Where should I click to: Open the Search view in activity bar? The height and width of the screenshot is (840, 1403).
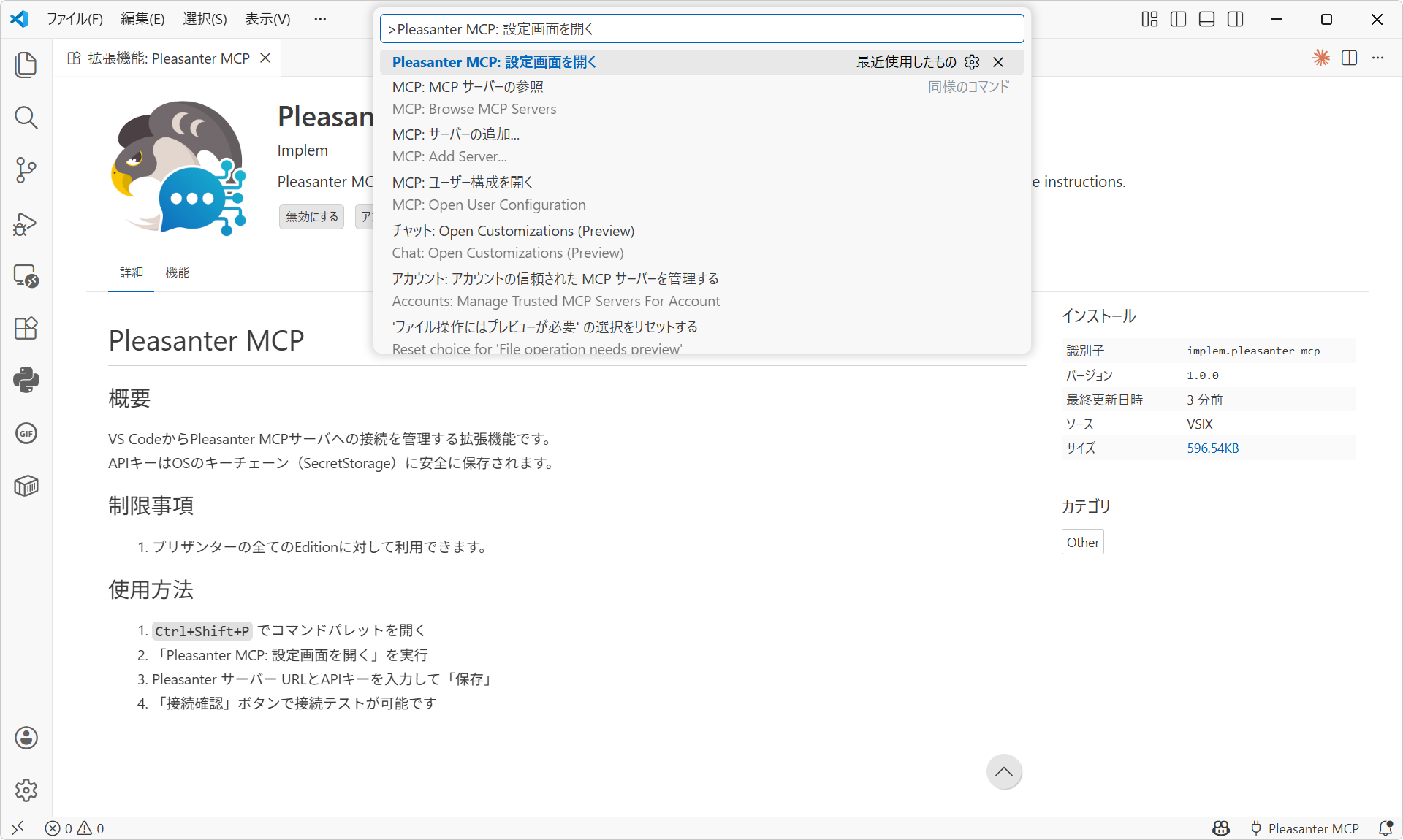(26, 117)
